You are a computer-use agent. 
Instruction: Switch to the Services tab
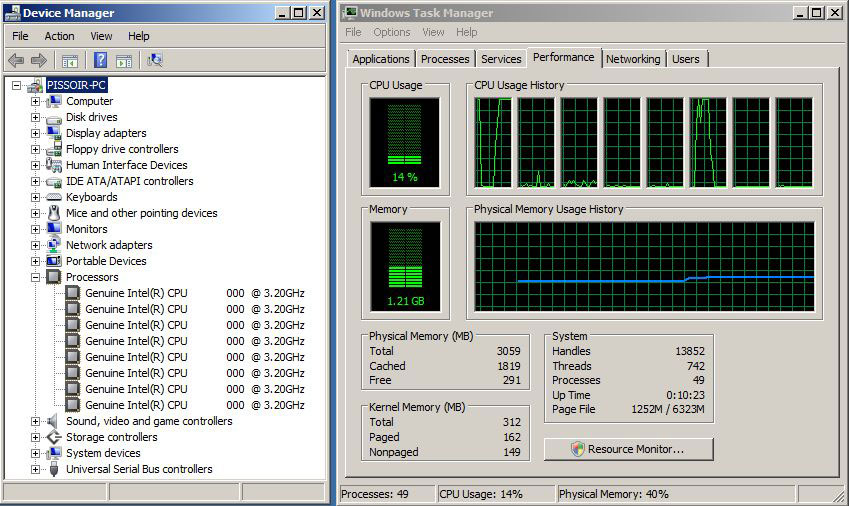pos(501,59)
